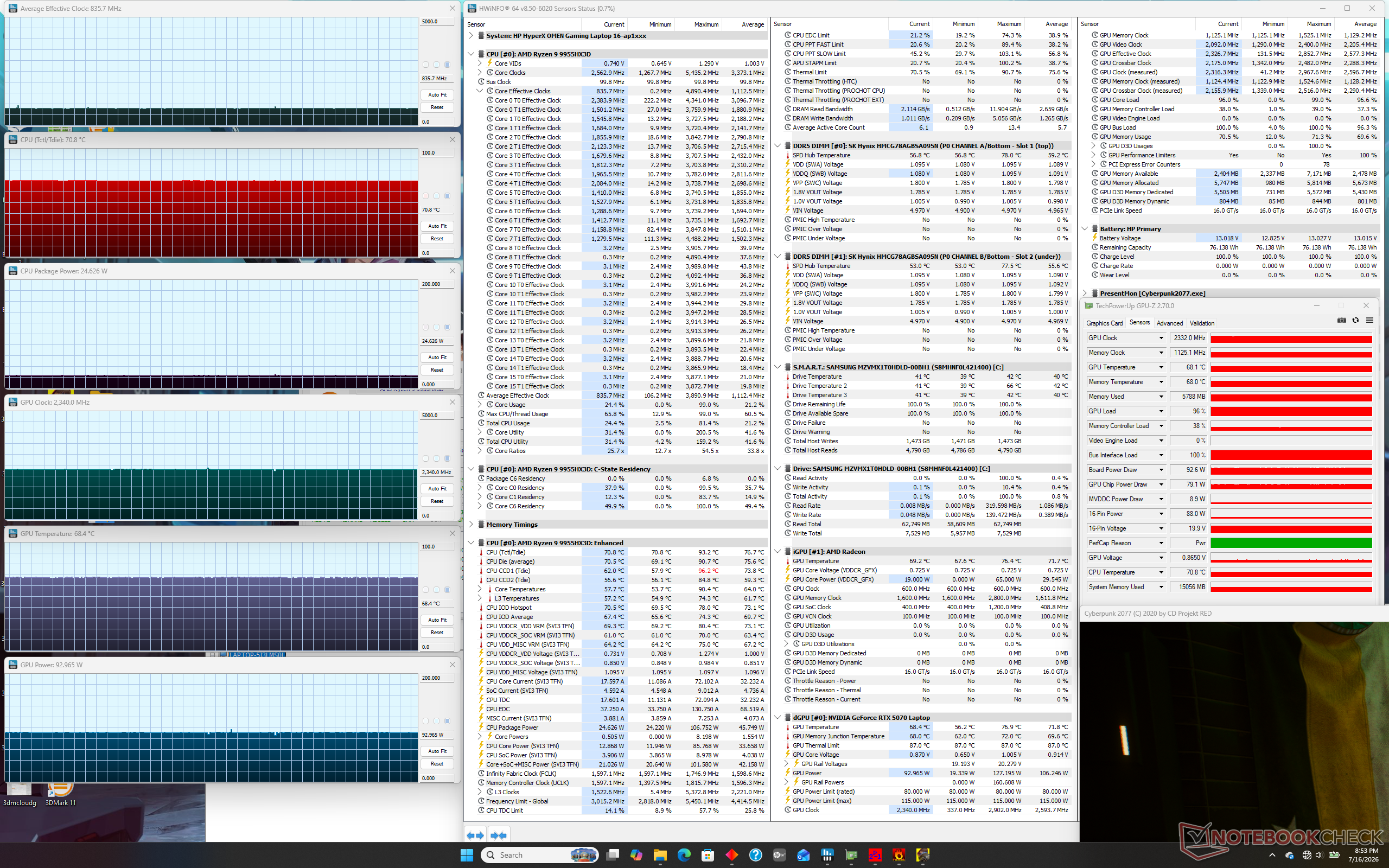This screenshot has width=1389, height=868.
Task: Click Reset in CPU (Tctl/Tdie) graph window
Action: (437, 239)
